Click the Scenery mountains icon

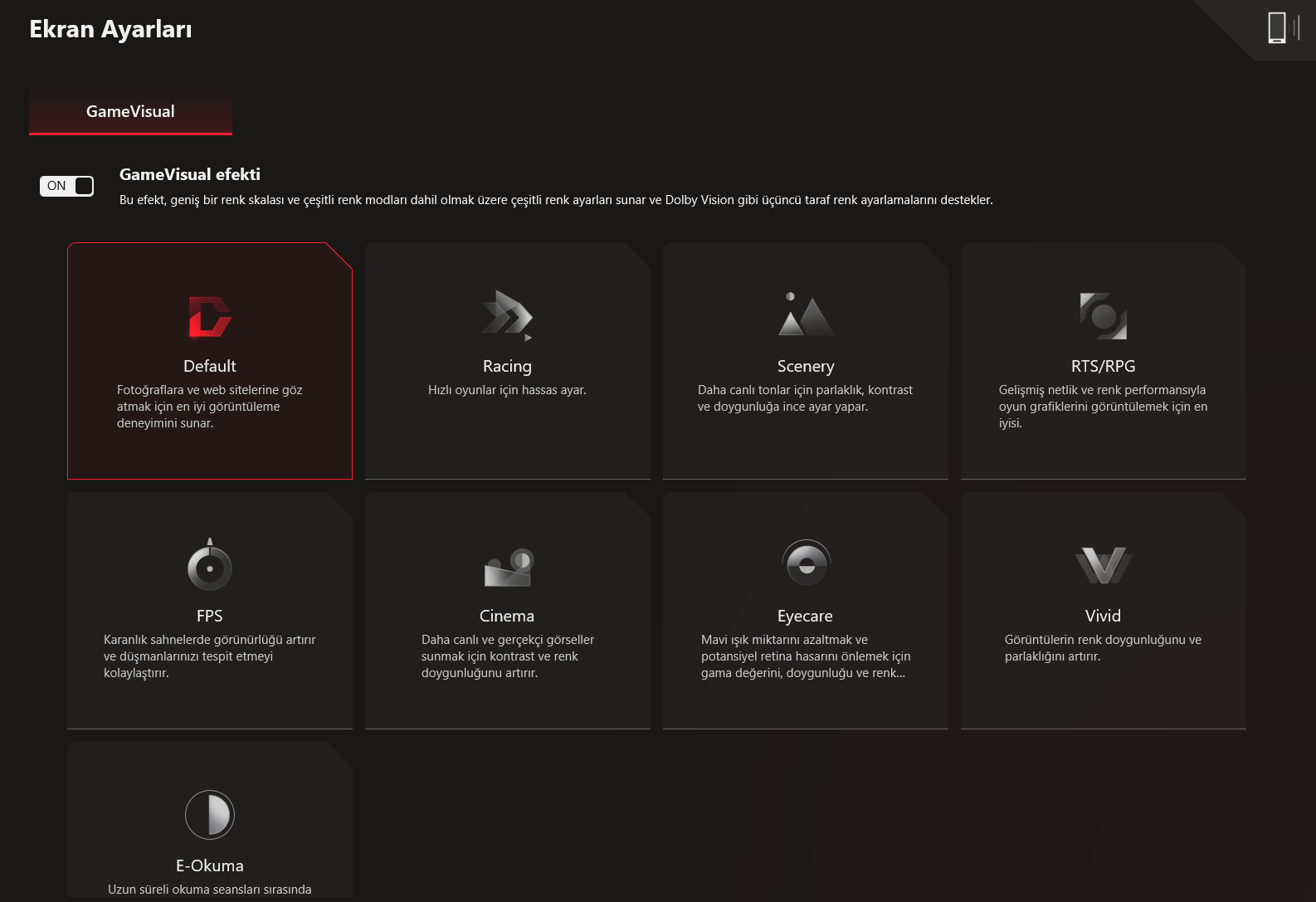click(805, 314)
